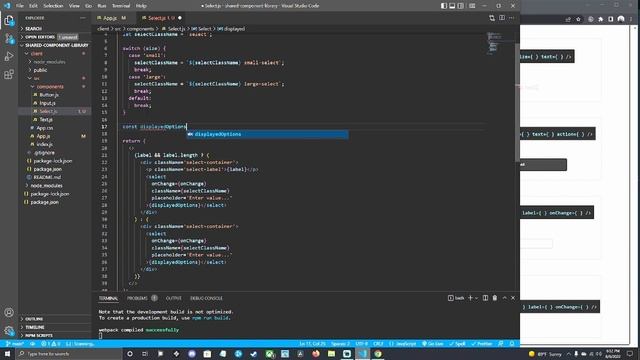Click the git branch name in status bar
The height and width of the screenshot is (360, 640).
pos(15,344)
